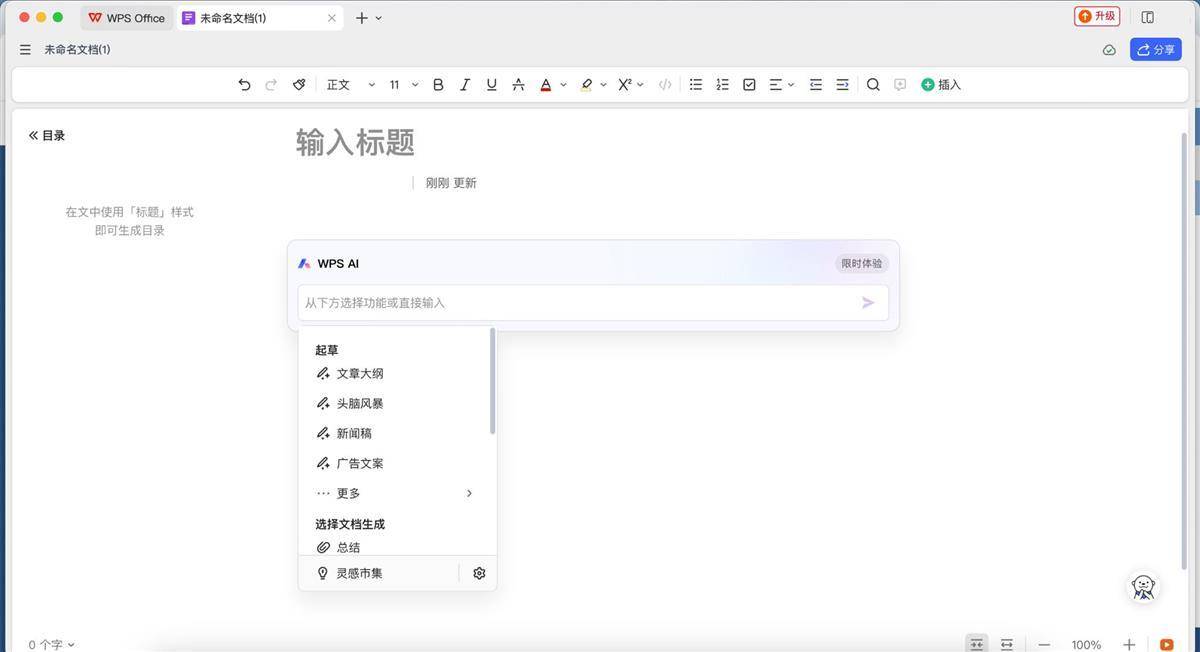Open the WPS assistant mascot icon
Screen dimensions: 1200x652
coord(1144,587)
